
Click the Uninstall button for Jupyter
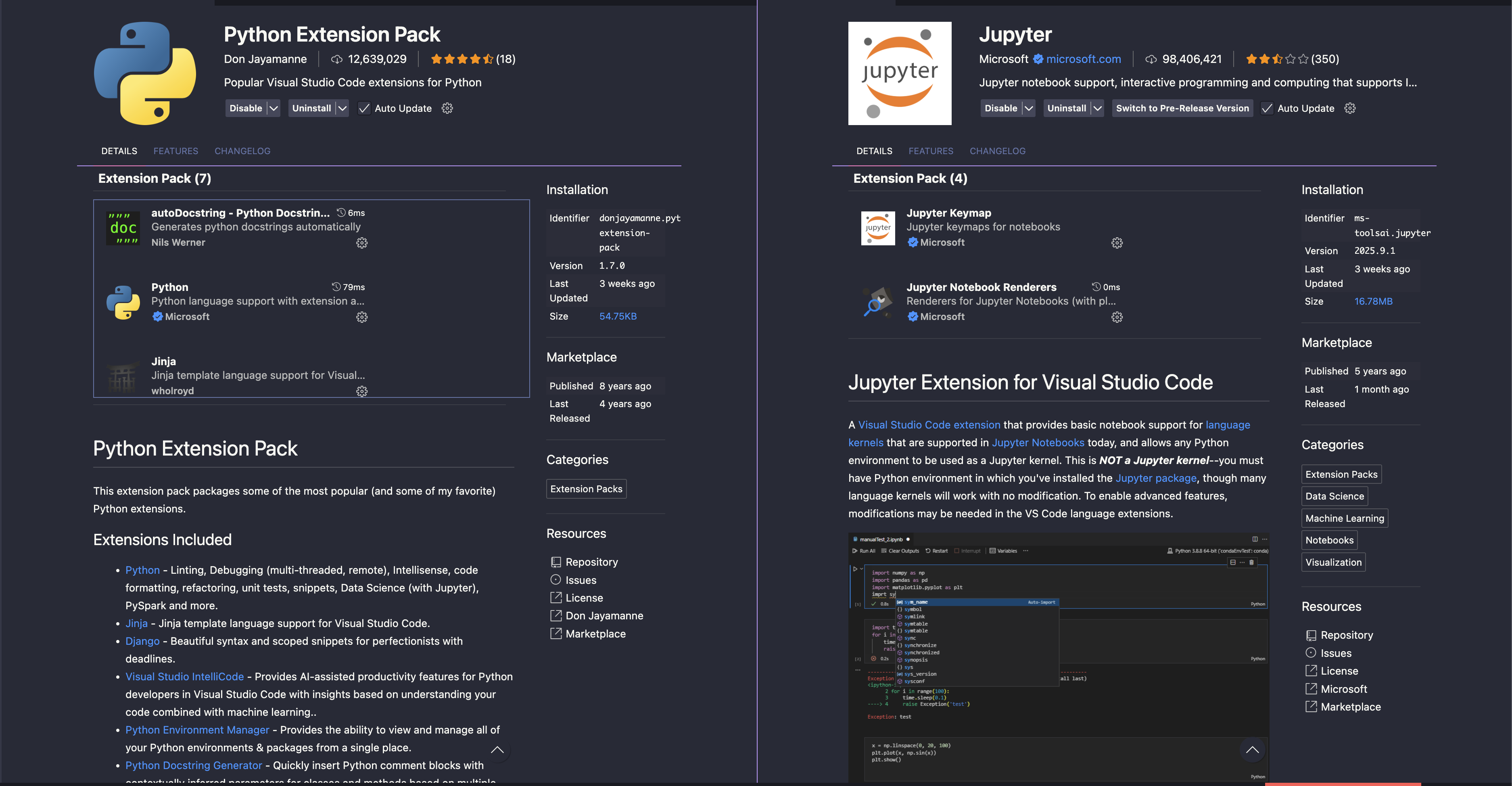coord(1067,108)
